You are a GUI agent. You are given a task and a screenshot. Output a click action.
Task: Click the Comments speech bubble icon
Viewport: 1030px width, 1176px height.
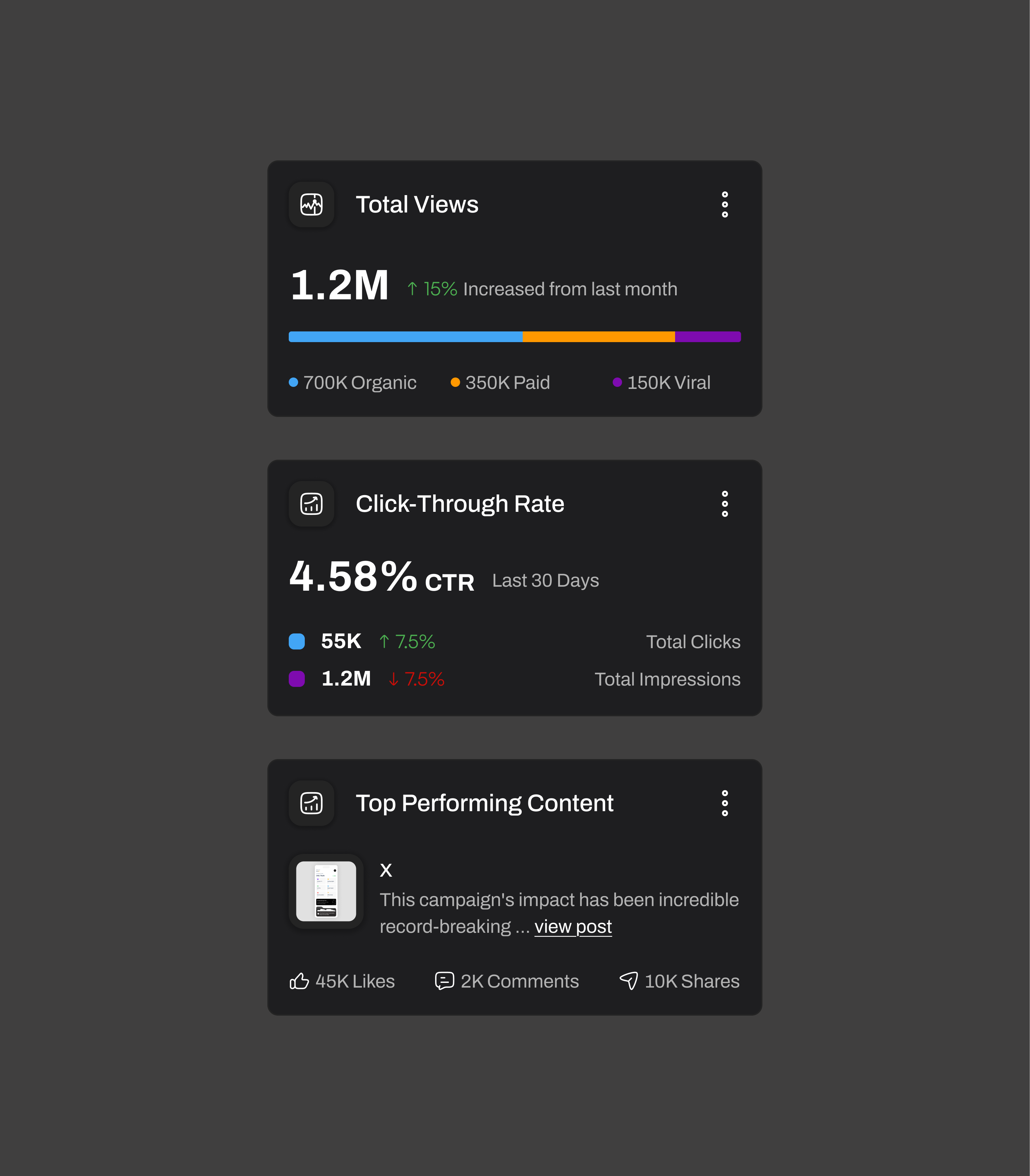pos(444,981)
